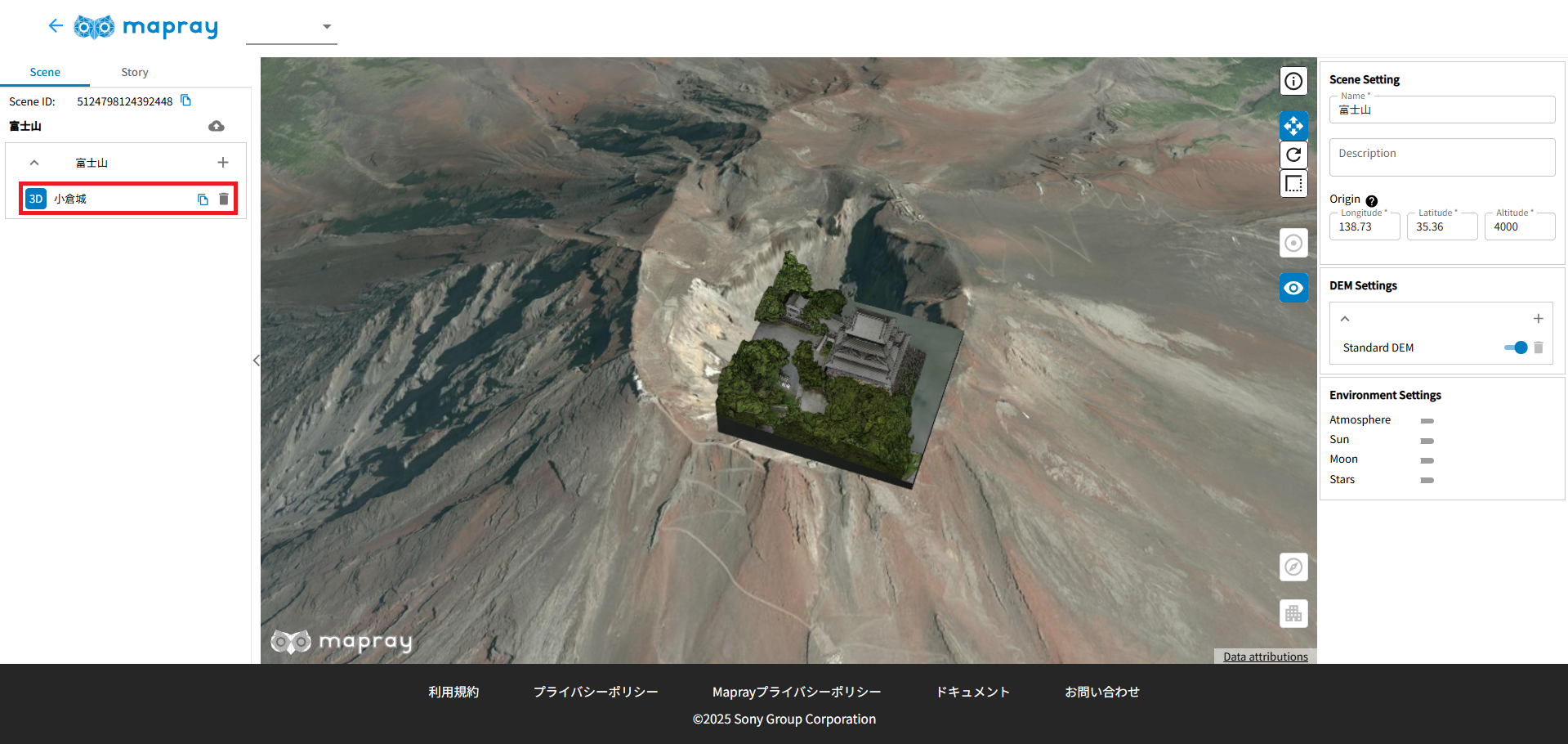Toggle the Atmosphere setting
This screenshot has width=1568, height=744.
1427,421
